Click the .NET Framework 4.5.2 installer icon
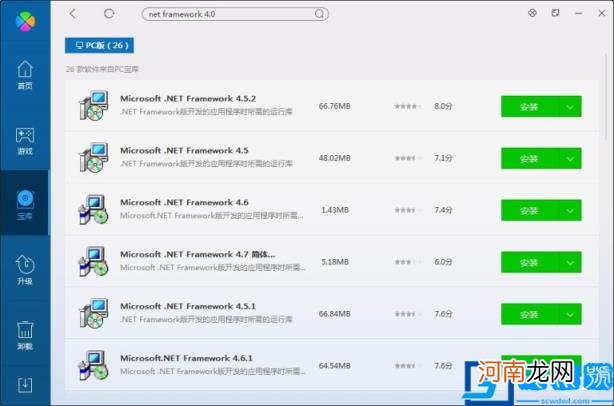 point(94,105)
